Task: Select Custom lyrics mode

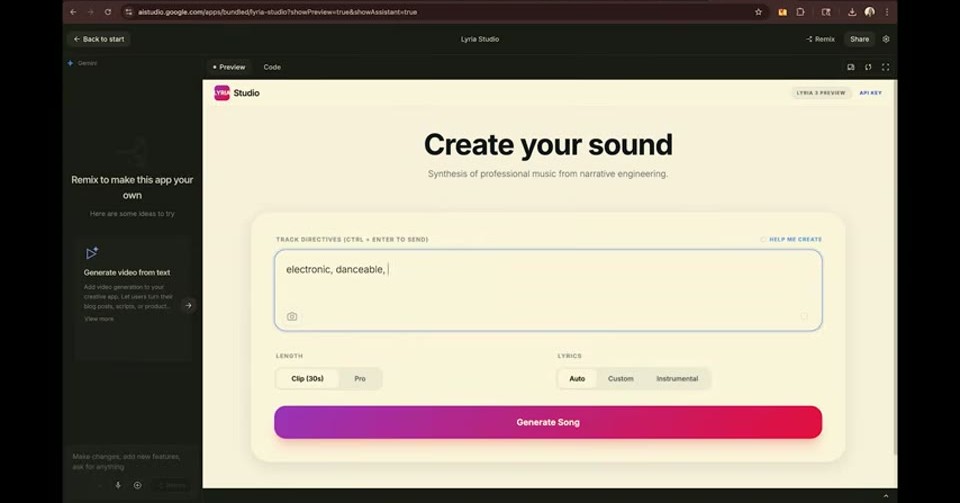Action: (x=621, y=379)
